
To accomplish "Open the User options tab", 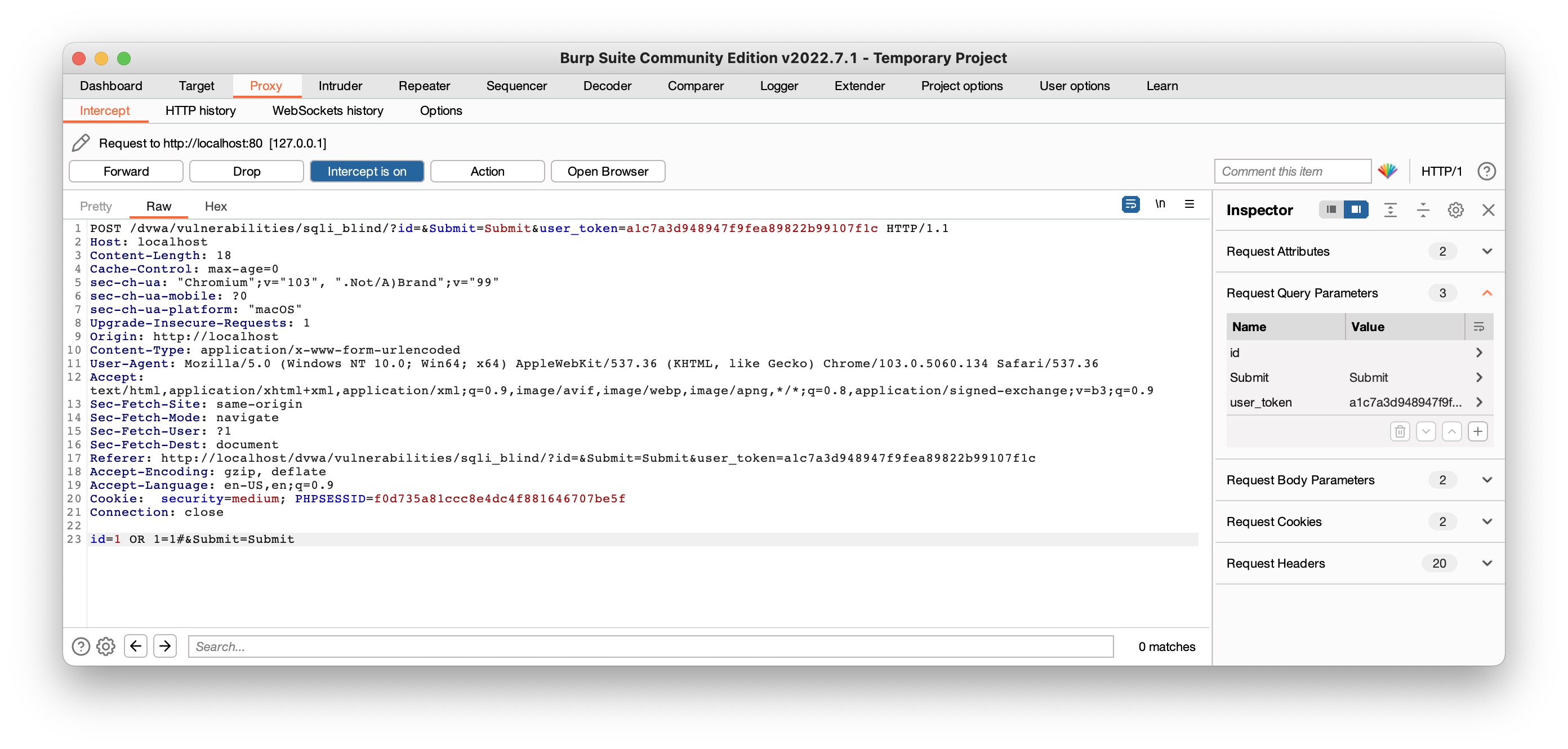I will coord(1075,86).
